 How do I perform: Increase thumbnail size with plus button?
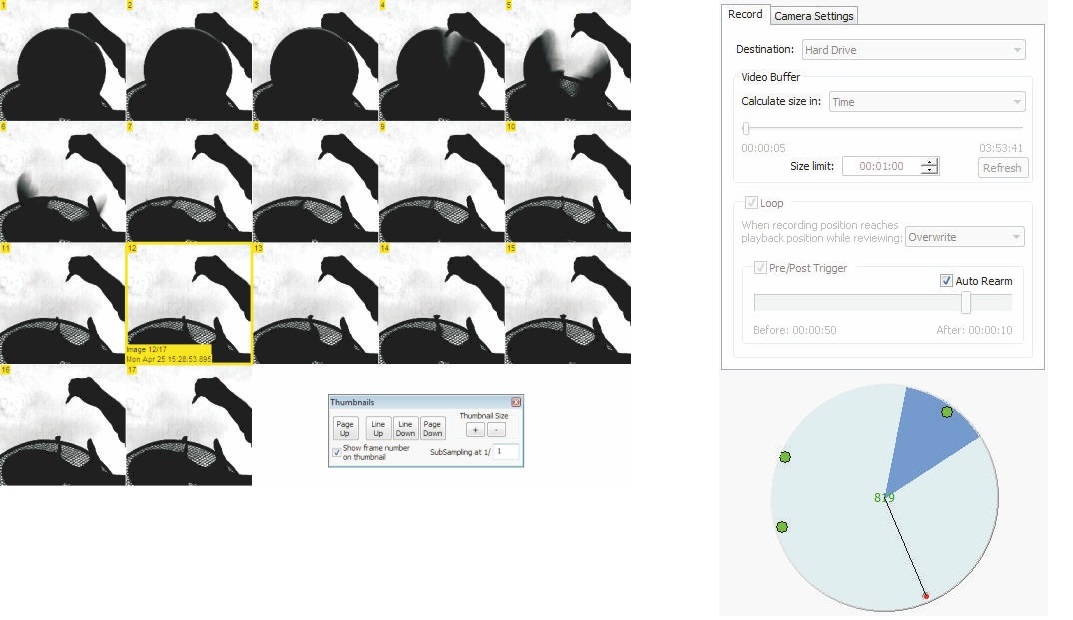[476, 429]
